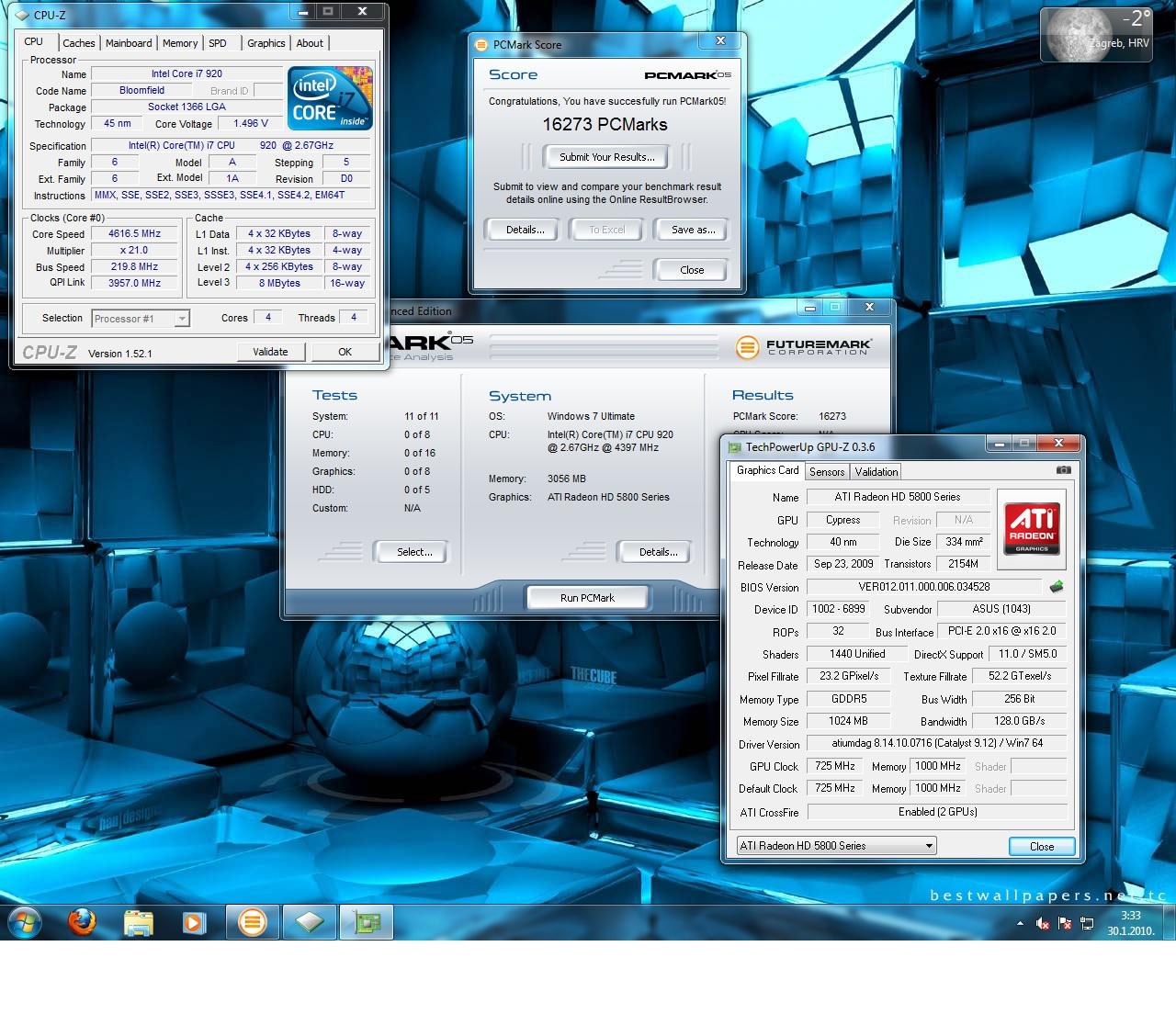Screen dimensions: 1176x1025
Task: Select the Graphics Card tab in GPU-Z
Action: click(767, 470)
